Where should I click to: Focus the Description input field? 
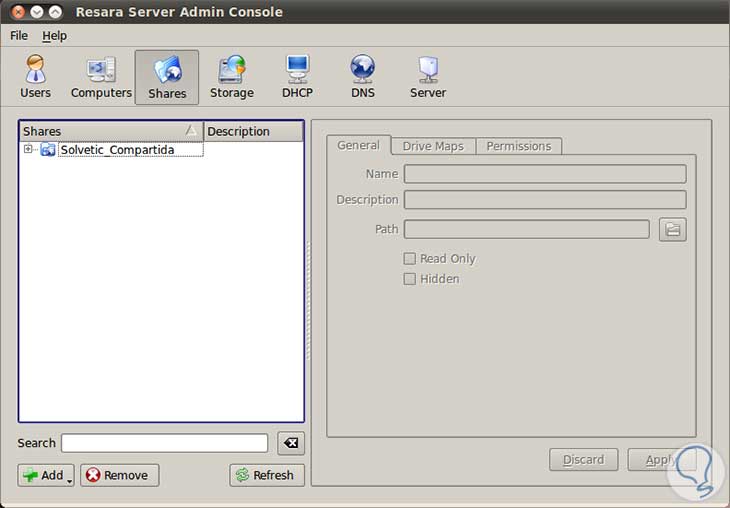(545, 200)
